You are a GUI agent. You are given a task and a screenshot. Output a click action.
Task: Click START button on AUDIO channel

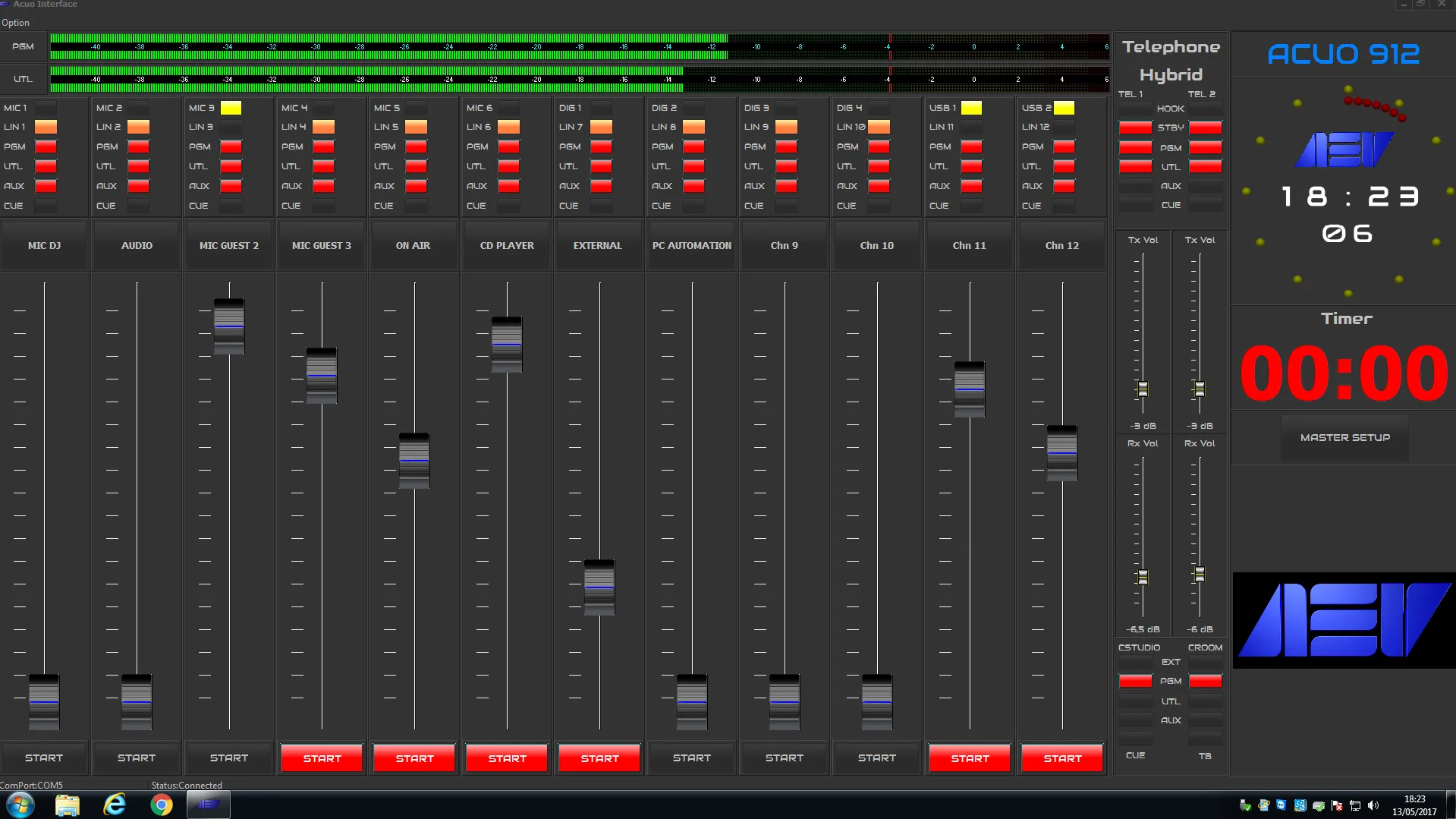coord(137,758)
